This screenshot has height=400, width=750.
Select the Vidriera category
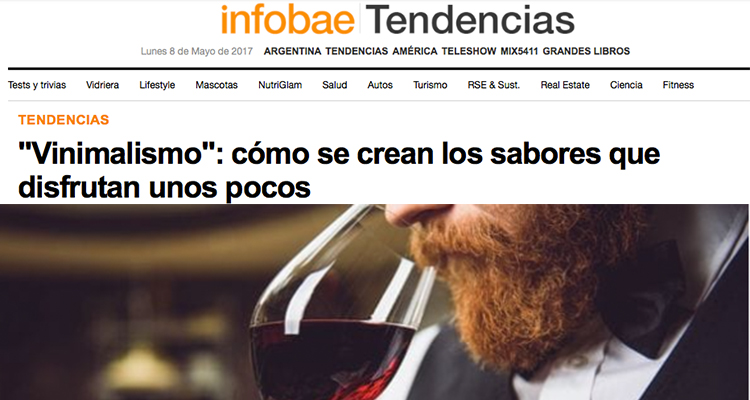pyautogui.click(x=102, y=85)
